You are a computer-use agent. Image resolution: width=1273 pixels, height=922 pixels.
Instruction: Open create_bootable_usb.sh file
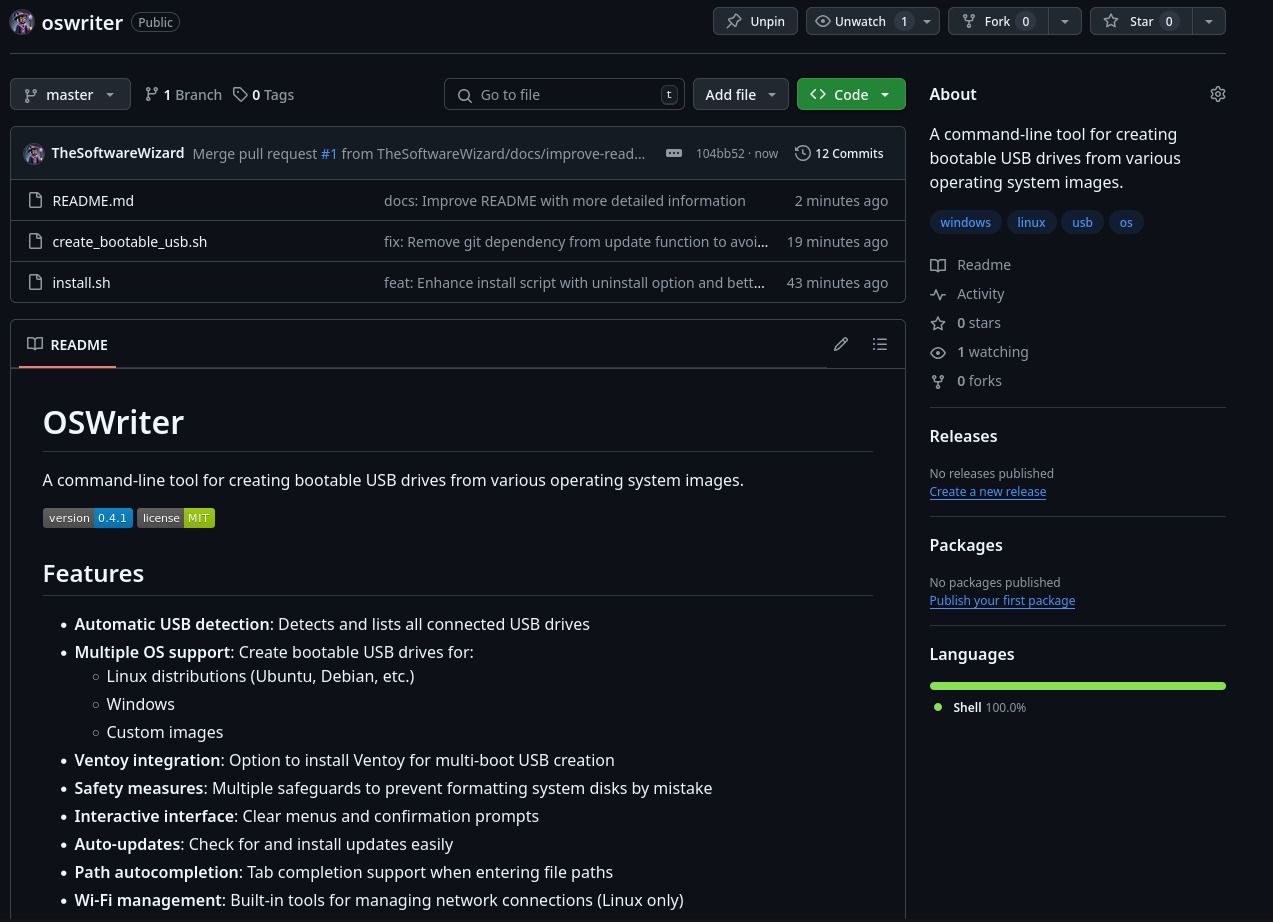click(x=130, y=241)
